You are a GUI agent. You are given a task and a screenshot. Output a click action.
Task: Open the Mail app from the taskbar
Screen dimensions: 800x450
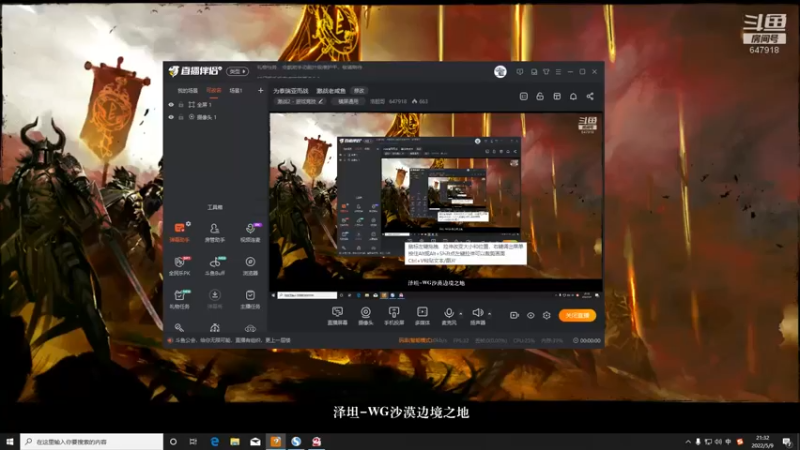pyautogui.click(x=255, y=441)
